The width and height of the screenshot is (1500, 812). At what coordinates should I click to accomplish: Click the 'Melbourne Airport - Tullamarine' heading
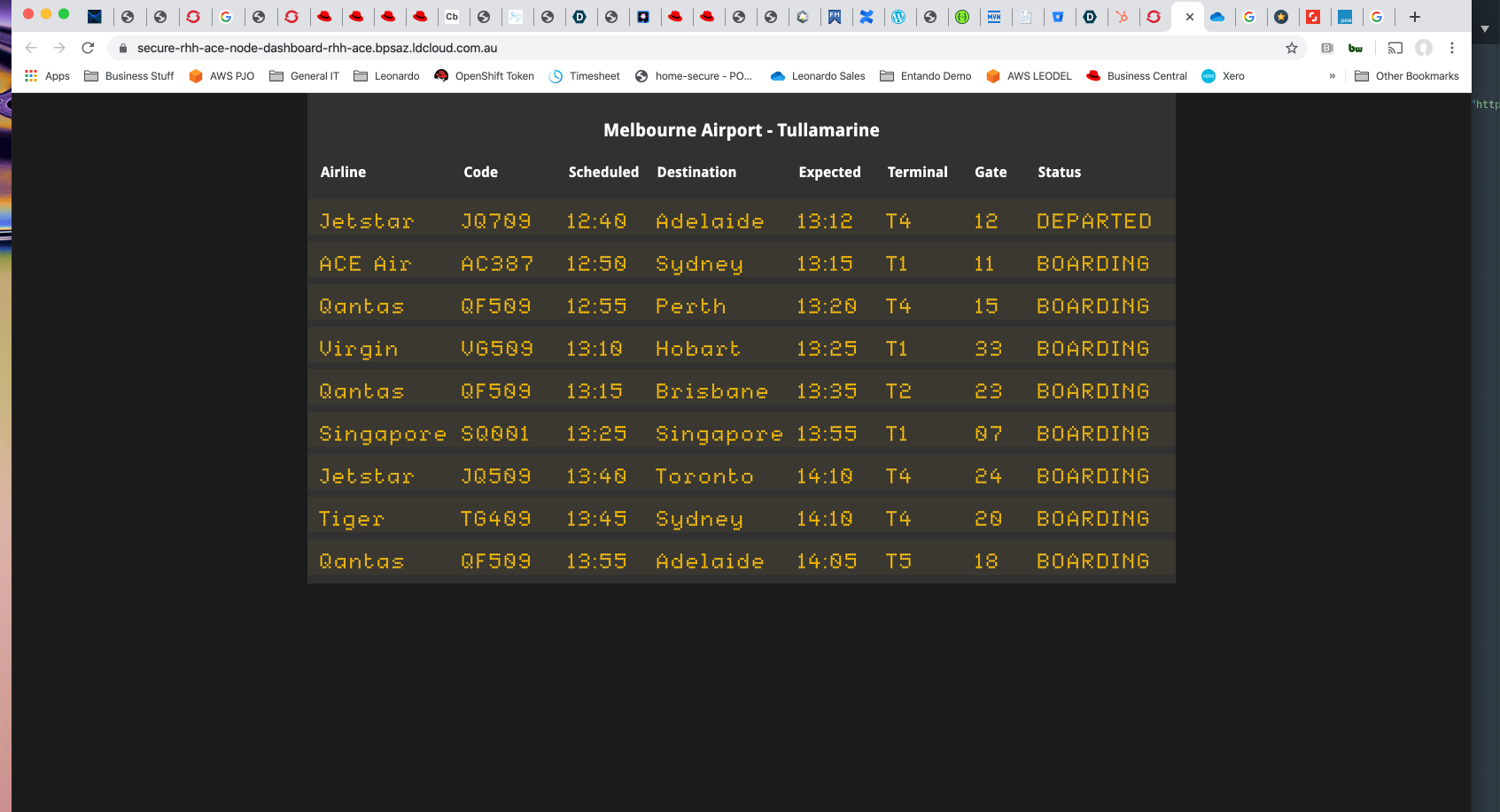coord(742,130)
